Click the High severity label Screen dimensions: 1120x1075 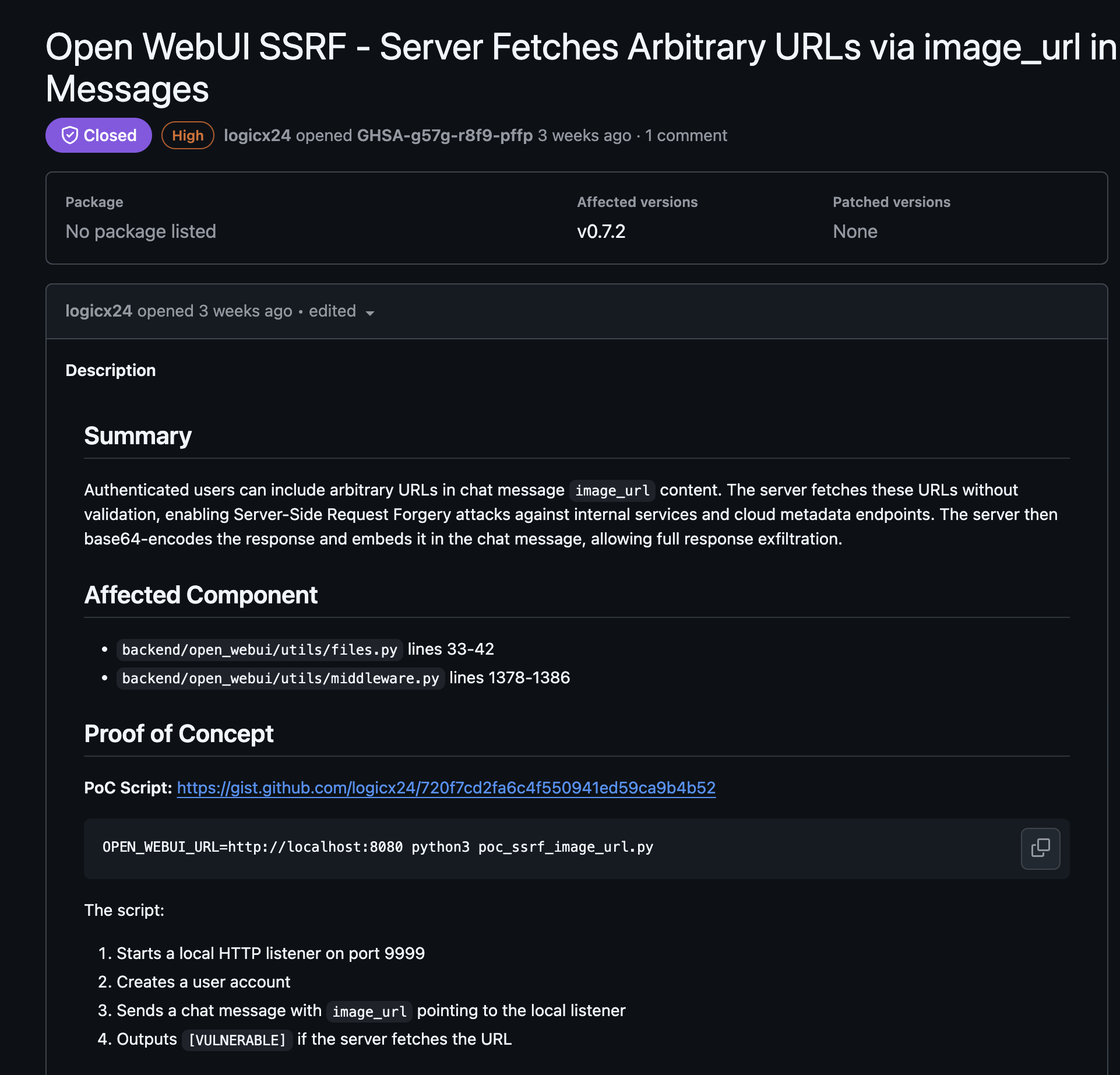(188, 135)
